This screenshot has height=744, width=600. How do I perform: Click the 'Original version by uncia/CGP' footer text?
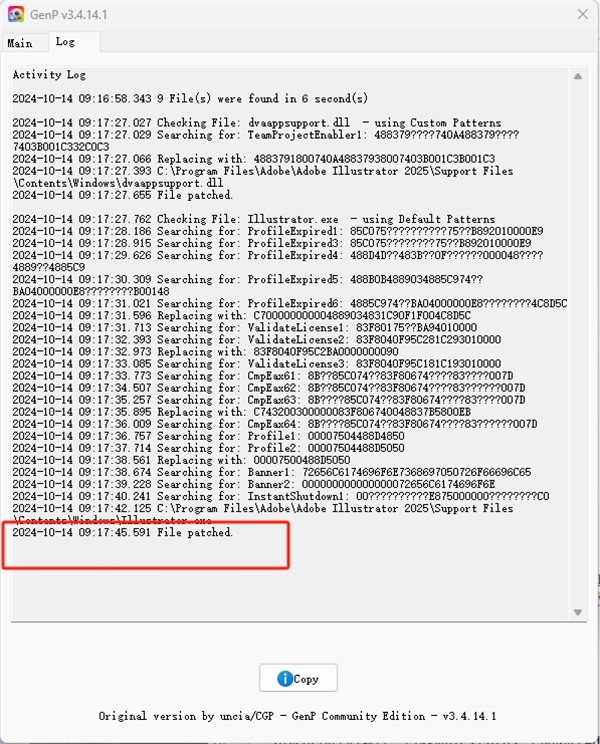tap(186, 716)
